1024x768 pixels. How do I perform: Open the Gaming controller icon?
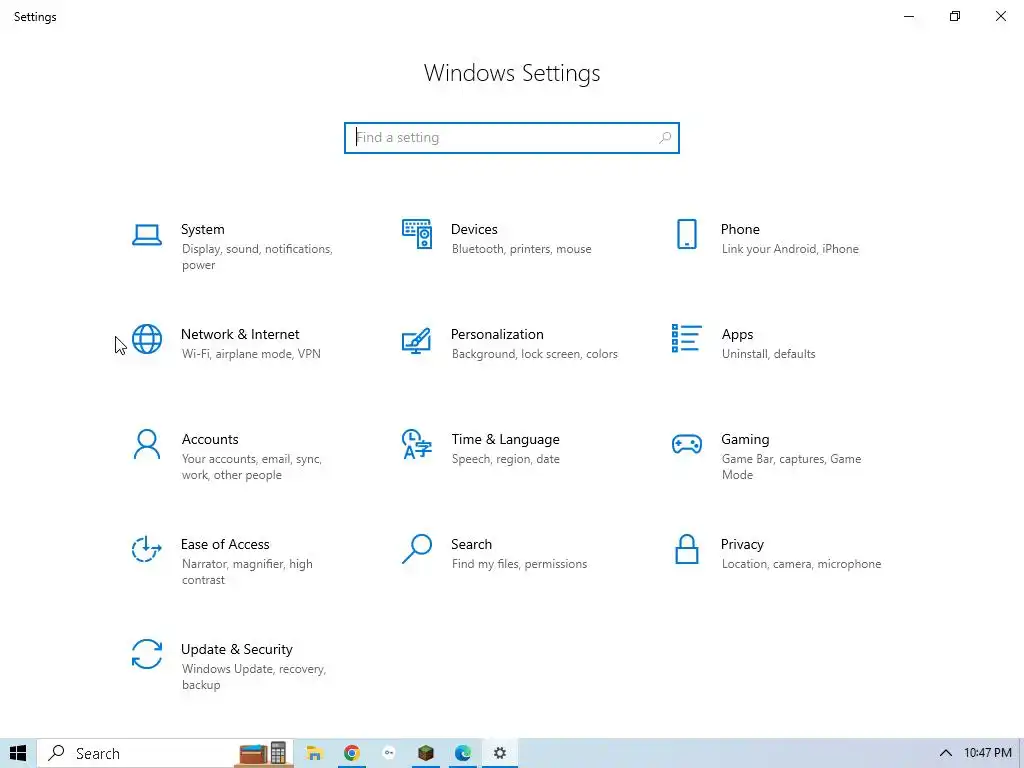click(686, 444)
